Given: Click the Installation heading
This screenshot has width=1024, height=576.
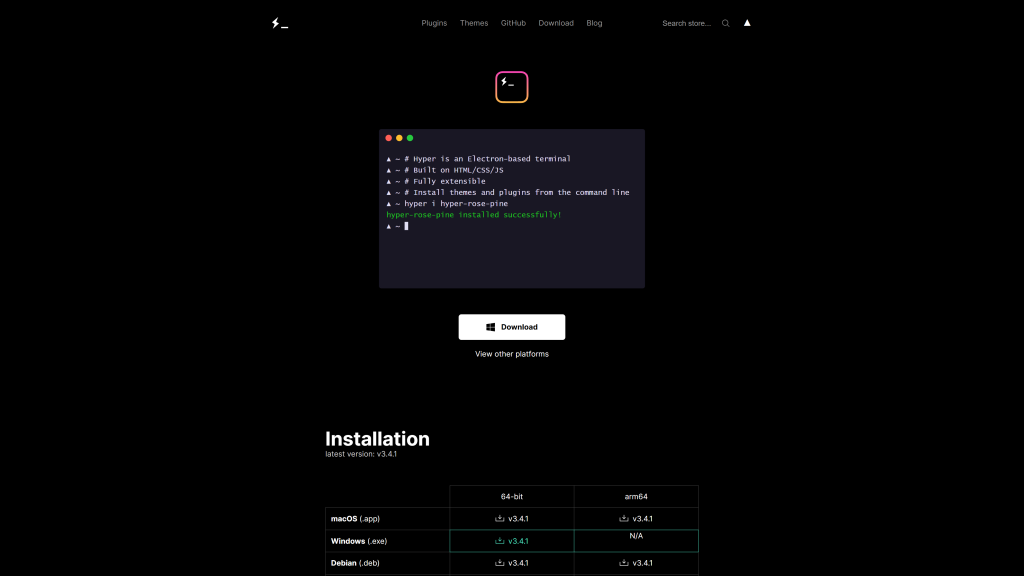Looking at the screenshot, I should 377,439.
